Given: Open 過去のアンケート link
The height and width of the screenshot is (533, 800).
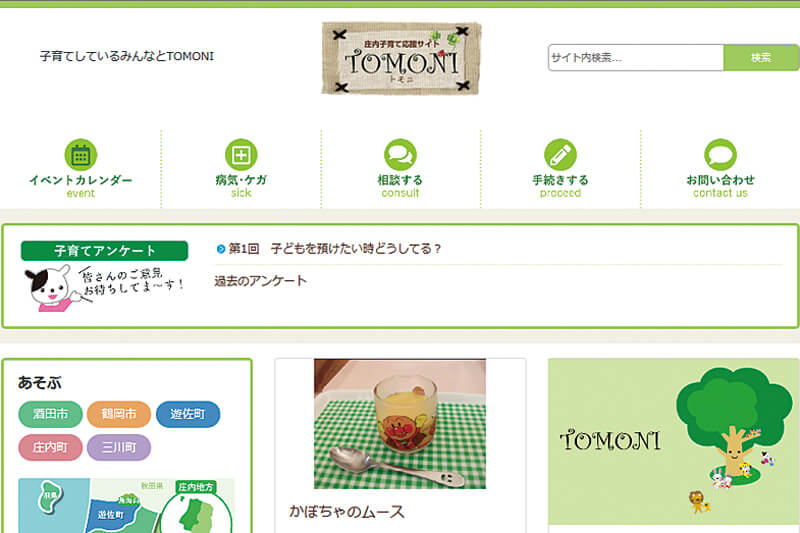Looking at the screenshot, I should [260, 281].
